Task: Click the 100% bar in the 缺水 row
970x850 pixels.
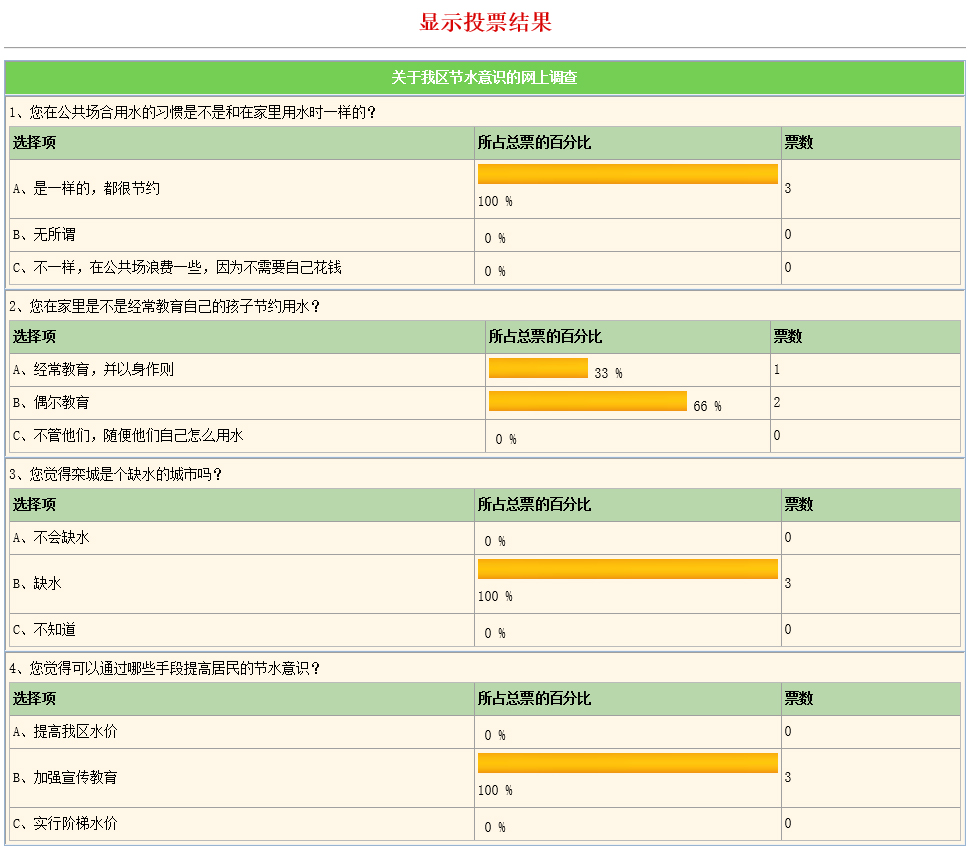Action: tap(627, 569)
